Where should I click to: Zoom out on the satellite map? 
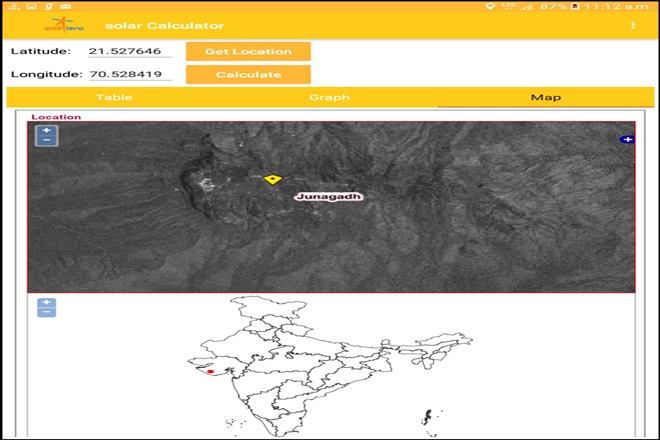[x=47, y=141]
